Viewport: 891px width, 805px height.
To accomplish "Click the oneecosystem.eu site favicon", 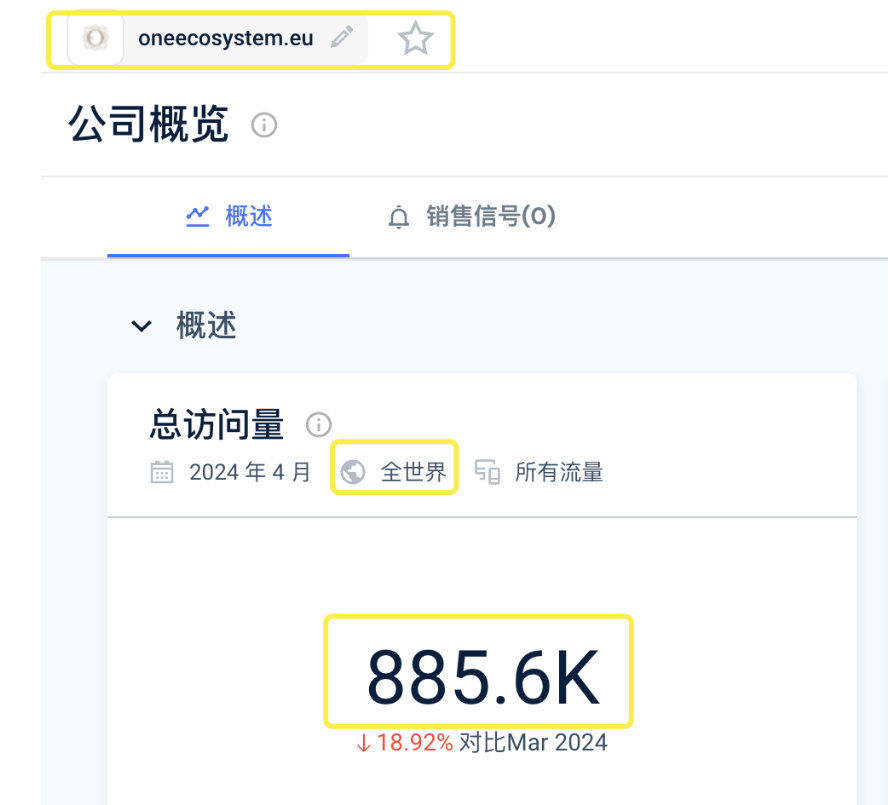I will point(95,38).
